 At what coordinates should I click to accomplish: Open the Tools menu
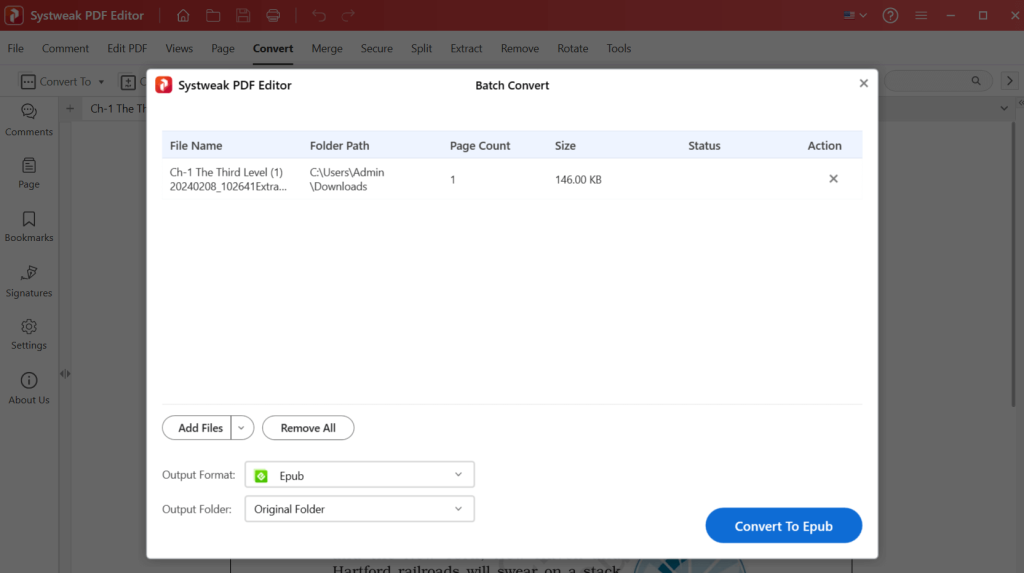(x=618, y=48)
